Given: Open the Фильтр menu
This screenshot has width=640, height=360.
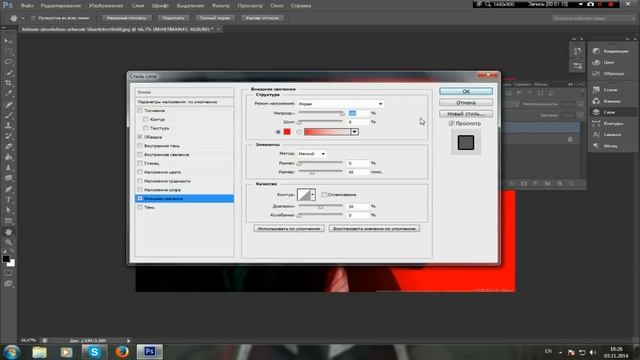Looking at the screenshot, I should (x=221, y=6).
